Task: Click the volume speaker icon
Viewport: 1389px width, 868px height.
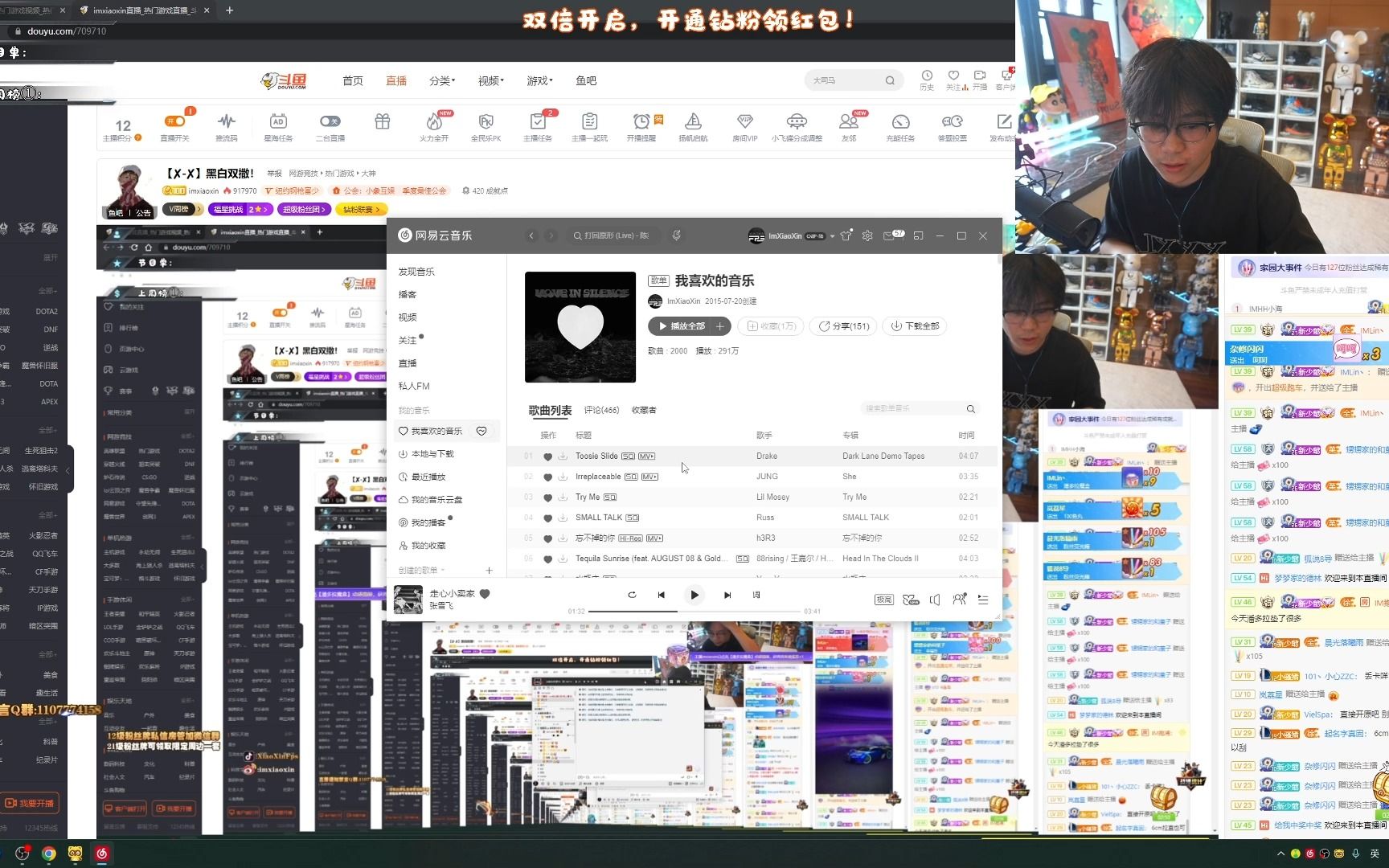Action: 935,600
